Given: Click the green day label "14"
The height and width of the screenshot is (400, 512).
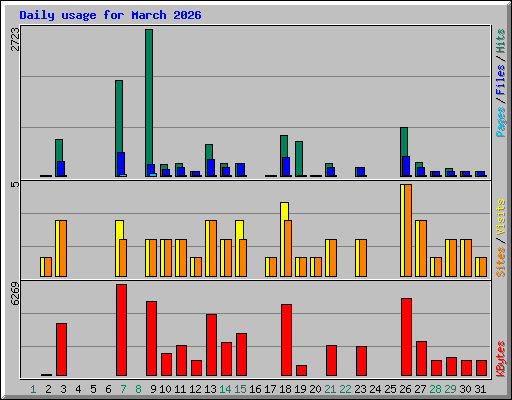Looking at the screenshot, I should pos(225,389).
